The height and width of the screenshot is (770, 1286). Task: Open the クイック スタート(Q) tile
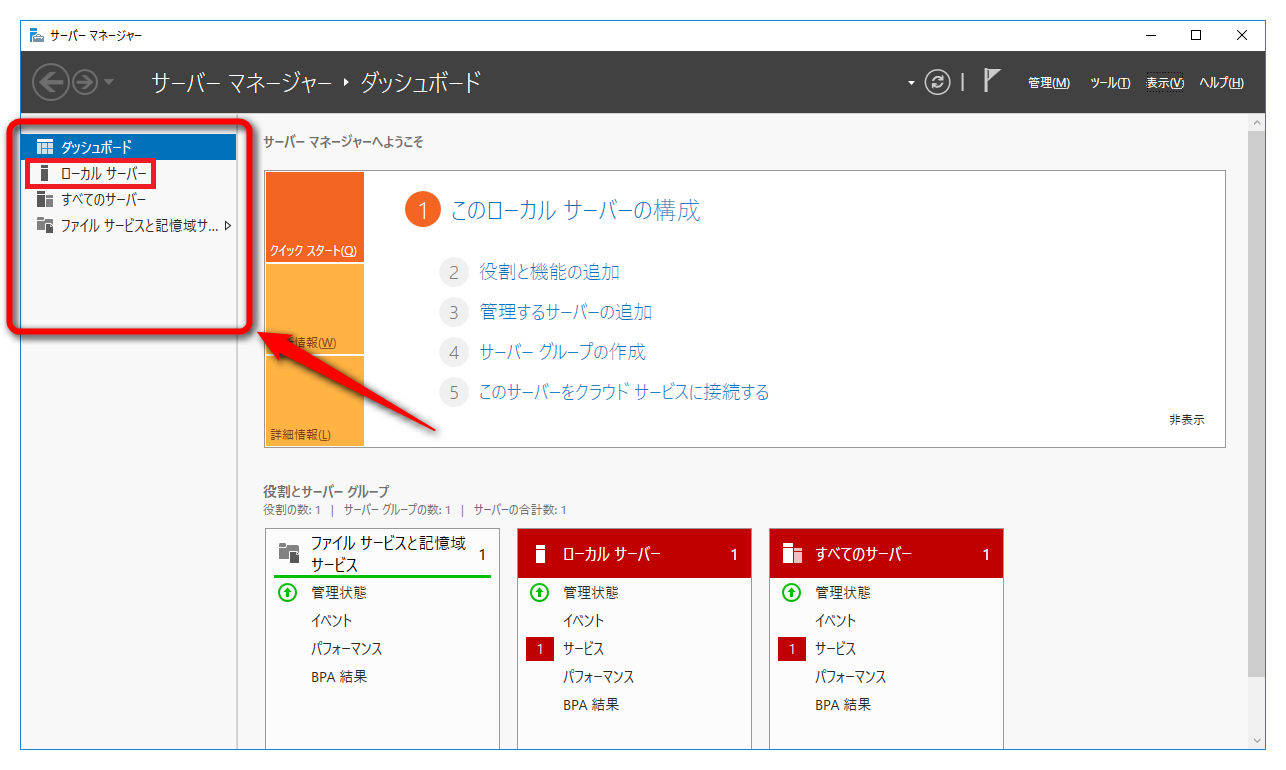(314, 217)
